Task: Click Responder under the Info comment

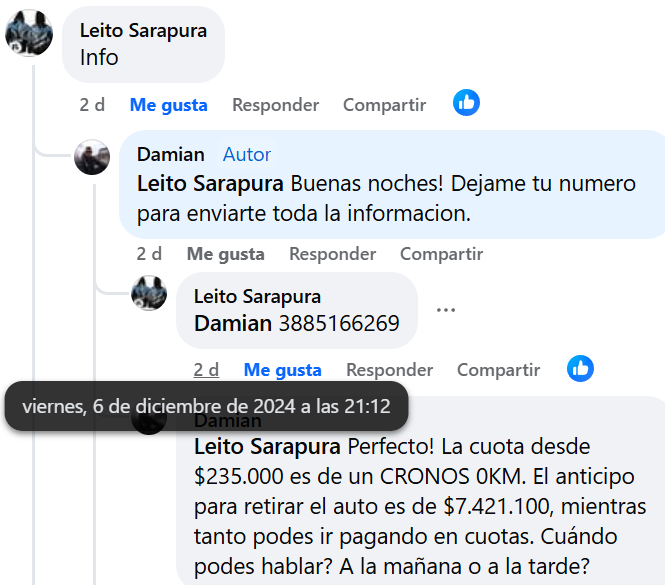Action: [x=275, y=105]
